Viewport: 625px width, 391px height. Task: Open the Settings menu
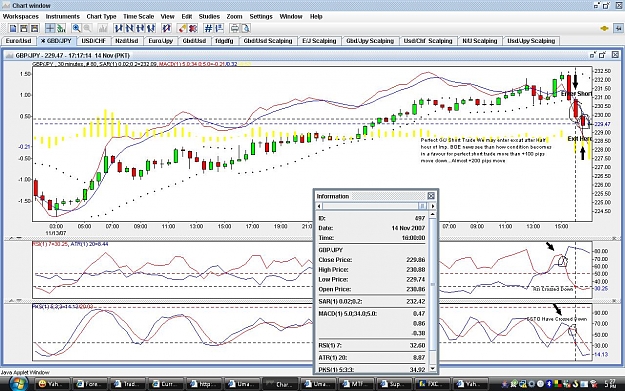261,16
